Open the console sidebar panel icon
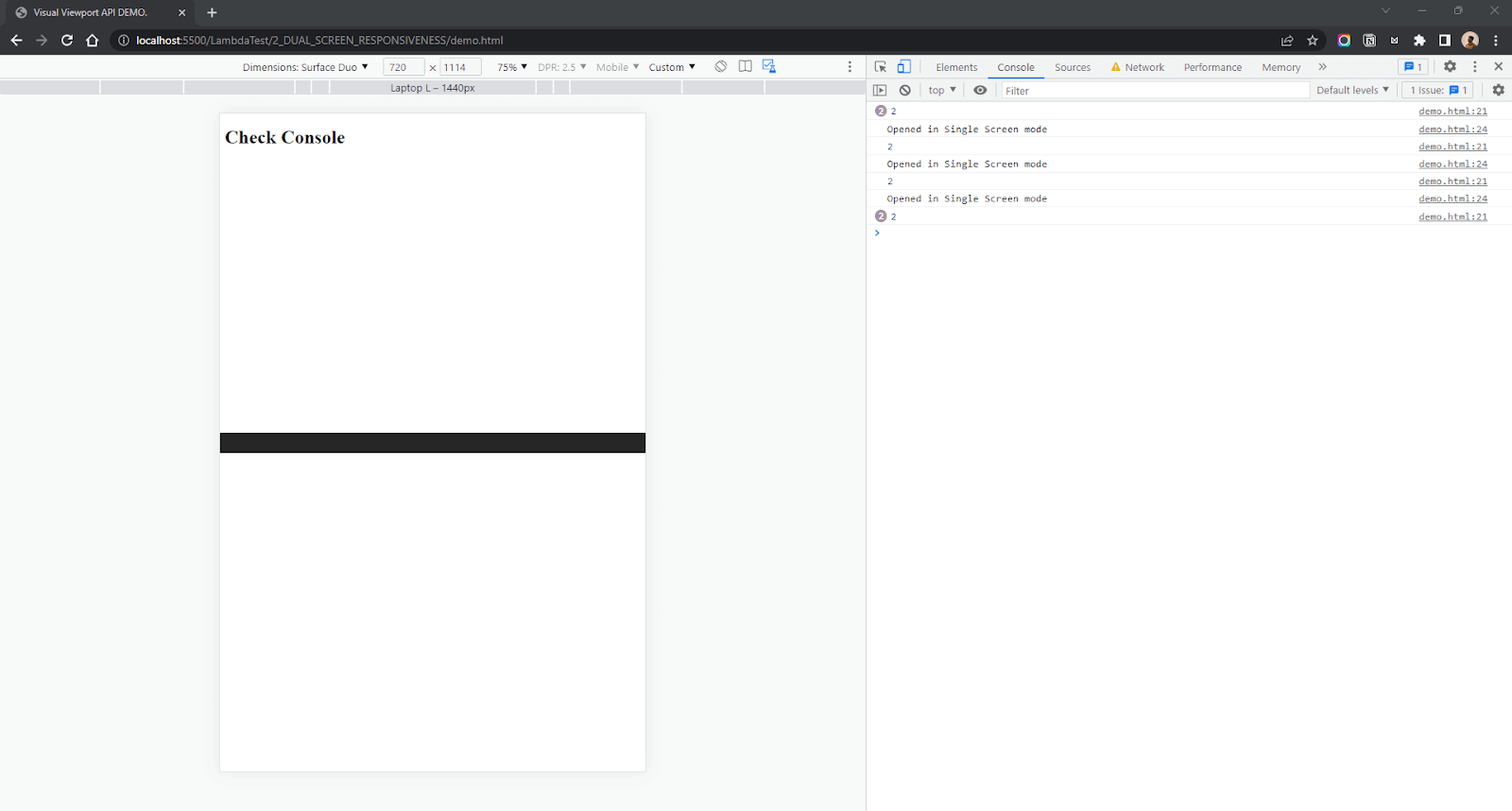Viewport: 1512px width, 811px height. (x=880, y=90)
